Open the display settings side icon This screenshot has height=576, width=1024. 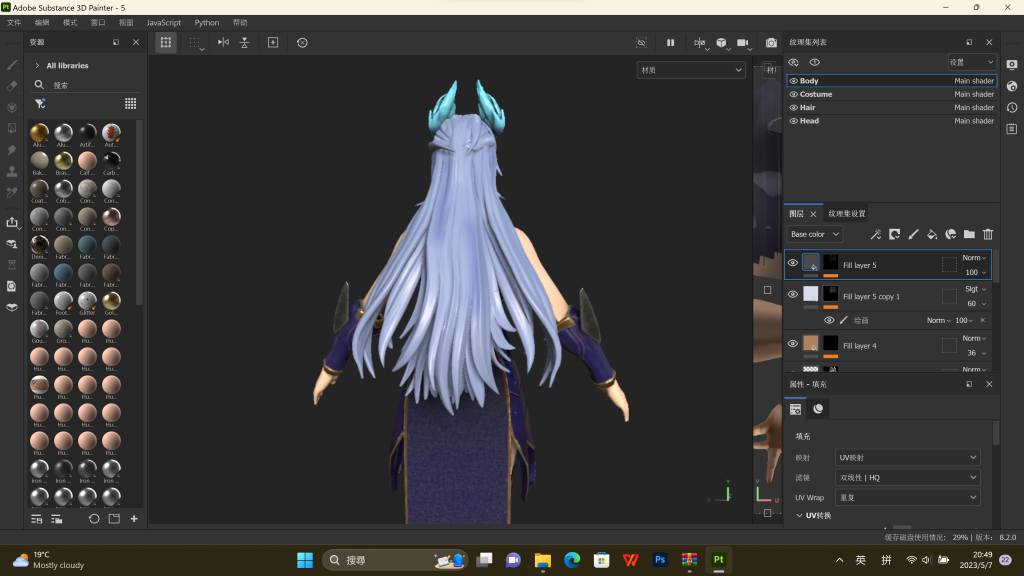click(1012, 65)
